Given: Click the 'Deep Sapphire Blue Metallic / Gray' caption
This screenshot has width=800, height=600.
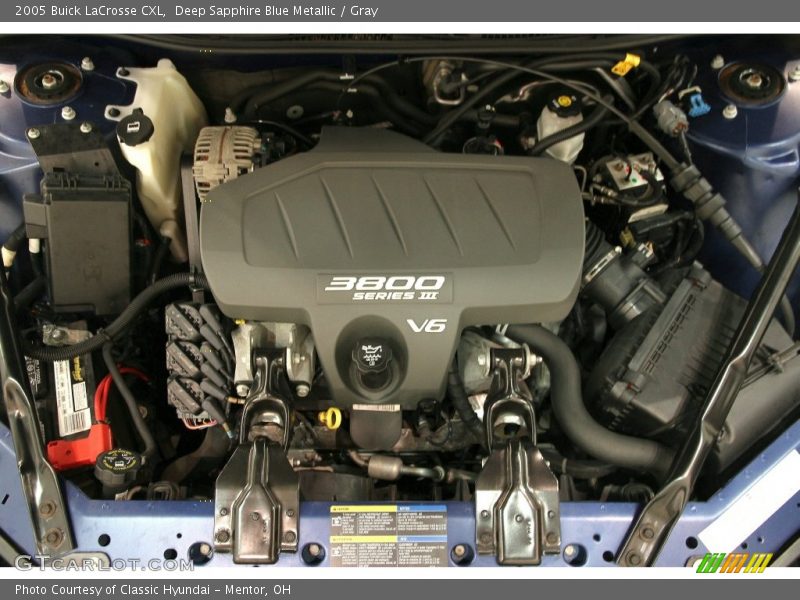Looking at the screenshot, I should (x=276, y=11).
